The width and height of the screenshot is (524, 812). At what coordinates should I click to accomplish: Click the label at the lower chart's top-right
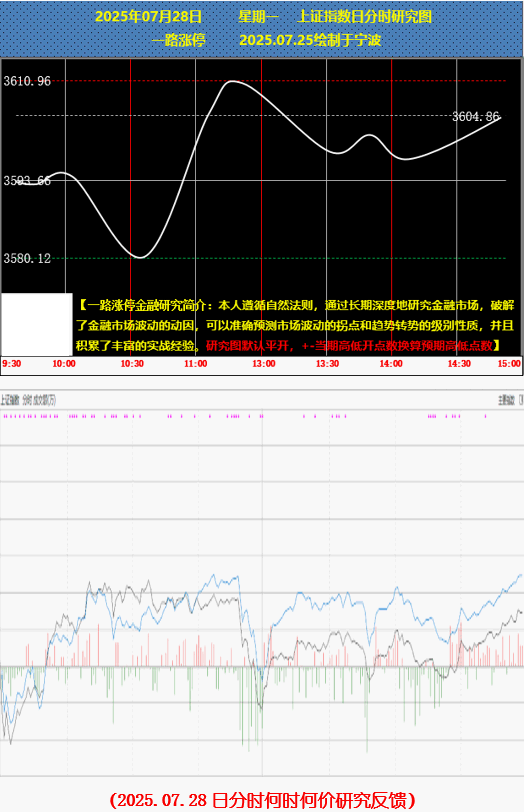coord(510,400)
